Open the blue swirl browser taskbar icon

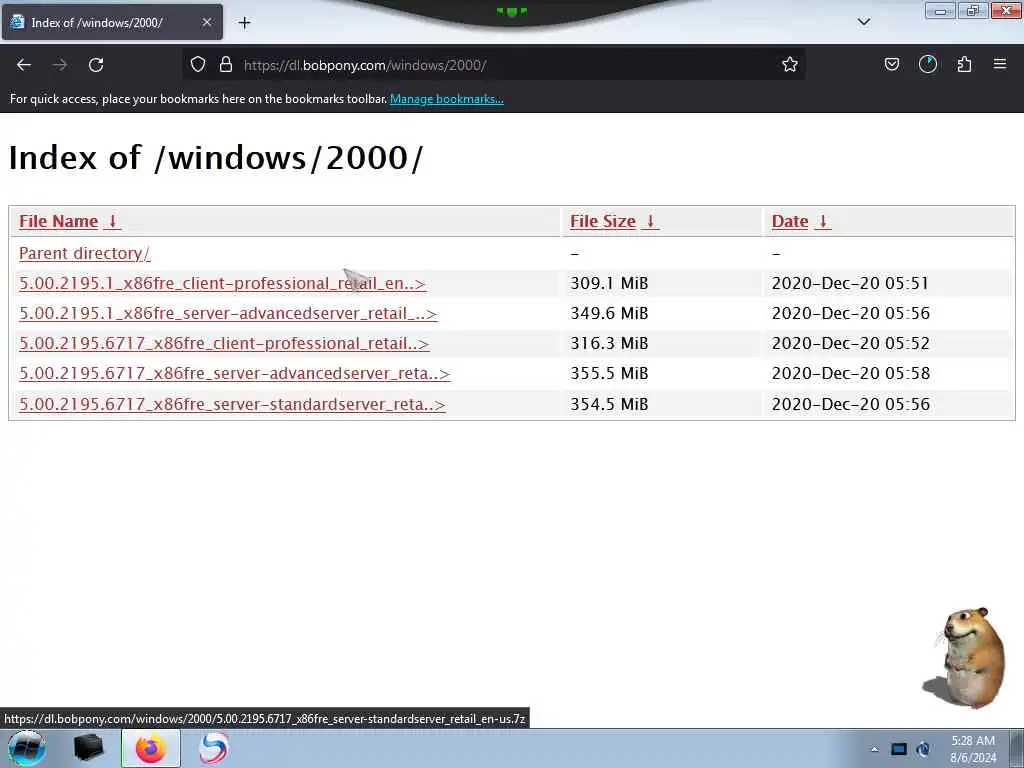pos(214,748)
